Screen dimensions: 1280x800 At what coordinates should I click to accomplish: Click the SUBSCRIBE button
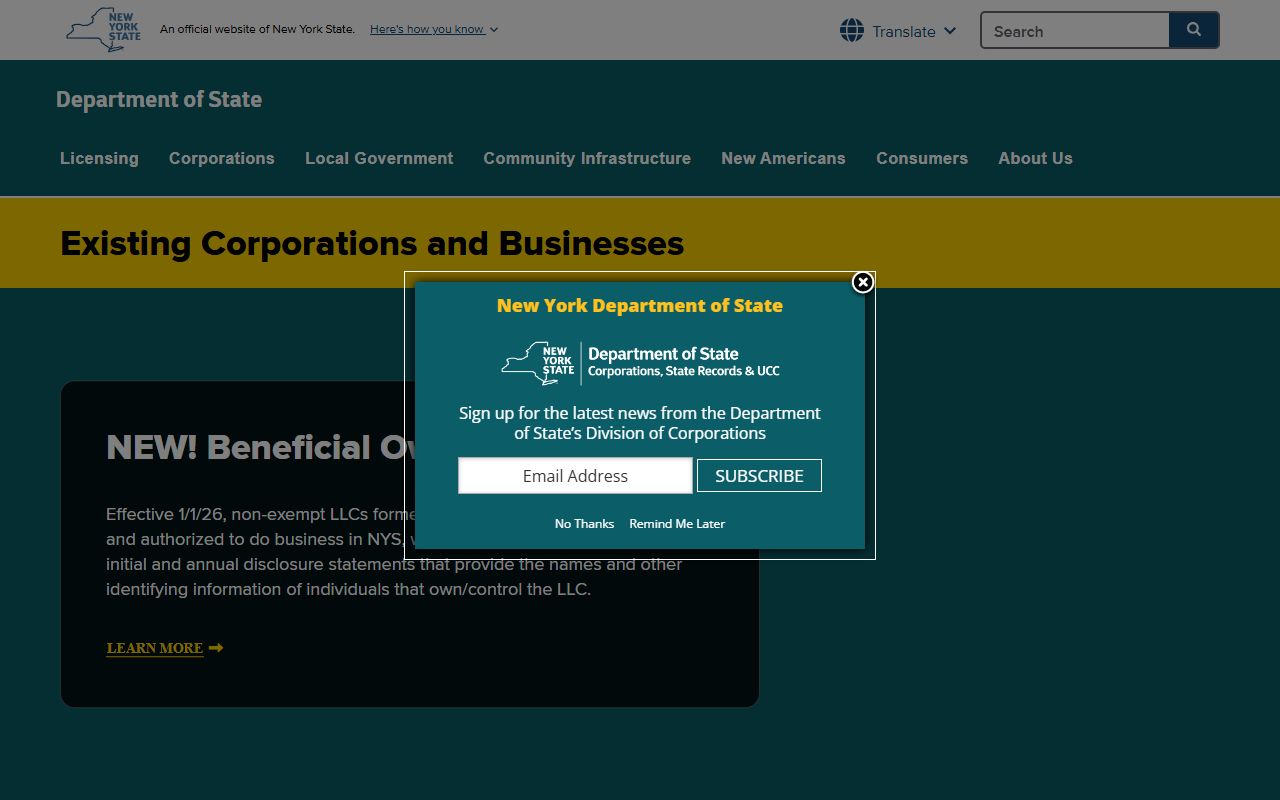(x=759, y=476)
